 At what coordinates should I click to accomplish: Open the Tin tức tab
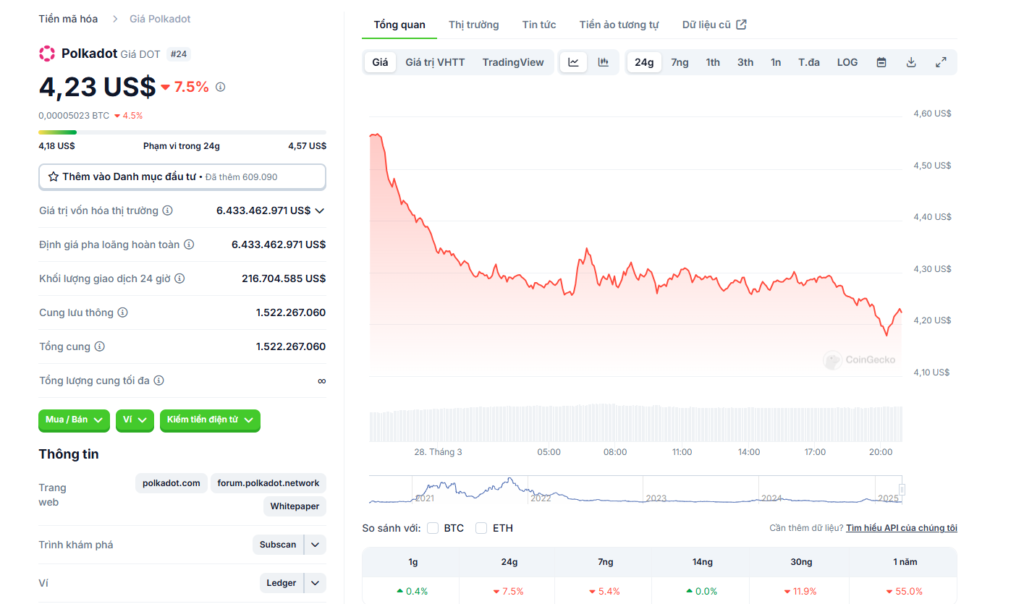click(x=539, y=24)
